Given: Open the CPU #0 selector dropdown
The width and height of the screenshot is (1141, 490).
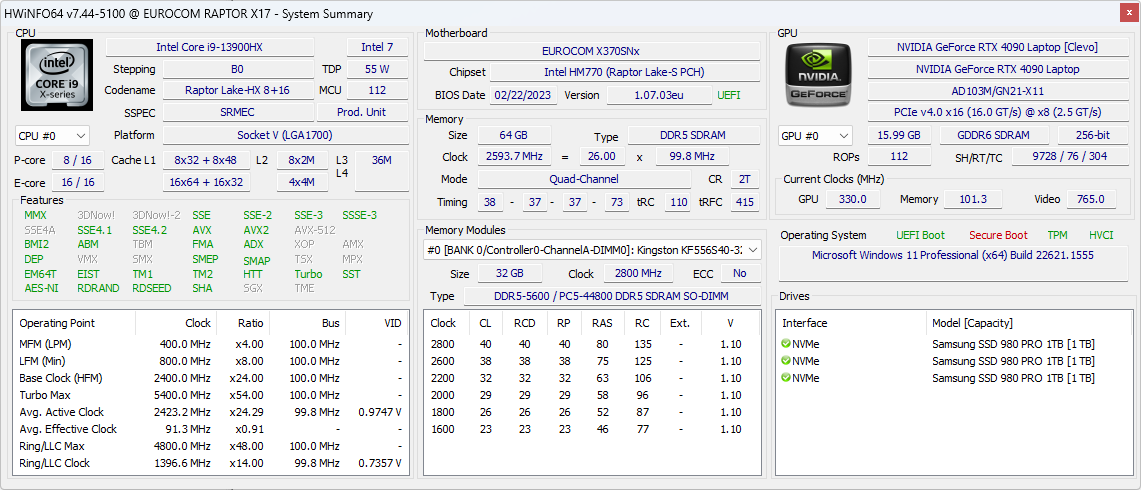Looking at the screenshot, I should (x=52, y=135).
